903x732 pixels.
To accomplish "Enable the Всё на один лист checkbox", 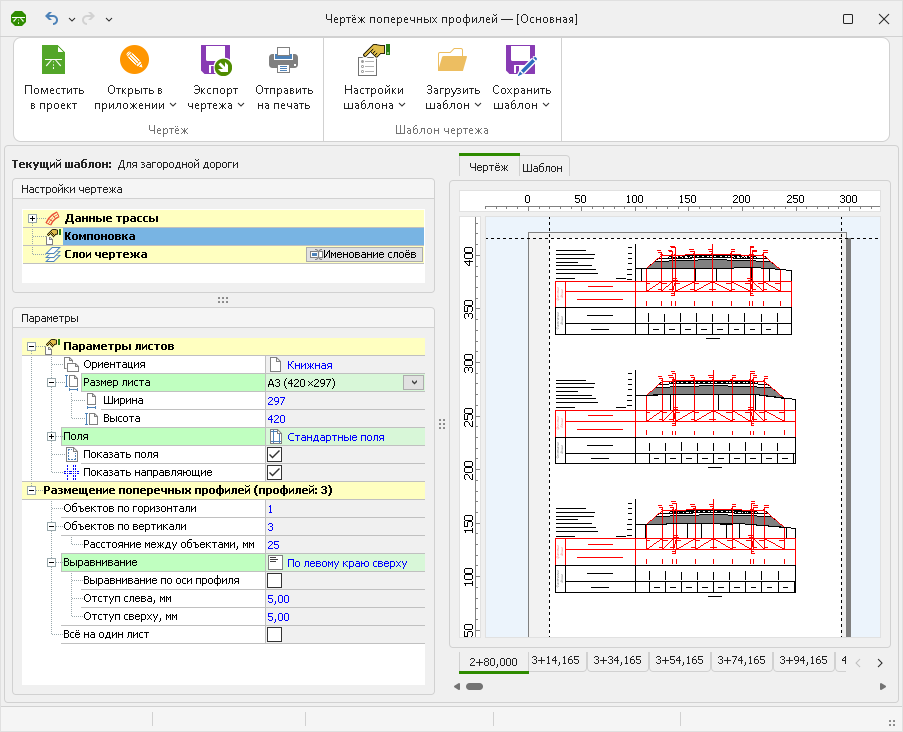I will [x=274, y=634].
